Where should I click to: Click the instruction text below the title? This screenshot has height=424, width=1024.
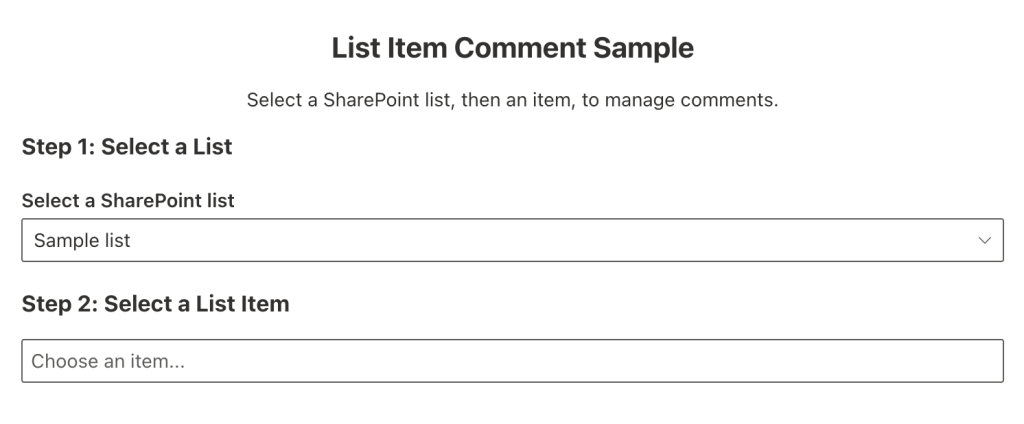512,101
